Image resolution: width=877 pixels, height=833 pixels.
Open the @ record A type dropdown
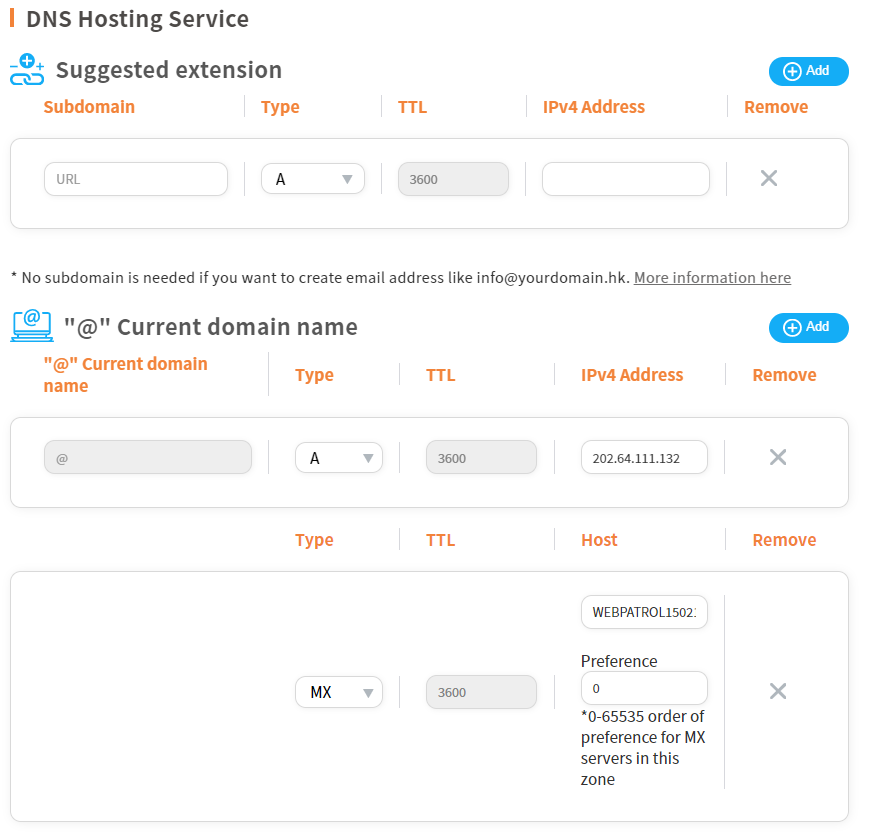(339, 458)
